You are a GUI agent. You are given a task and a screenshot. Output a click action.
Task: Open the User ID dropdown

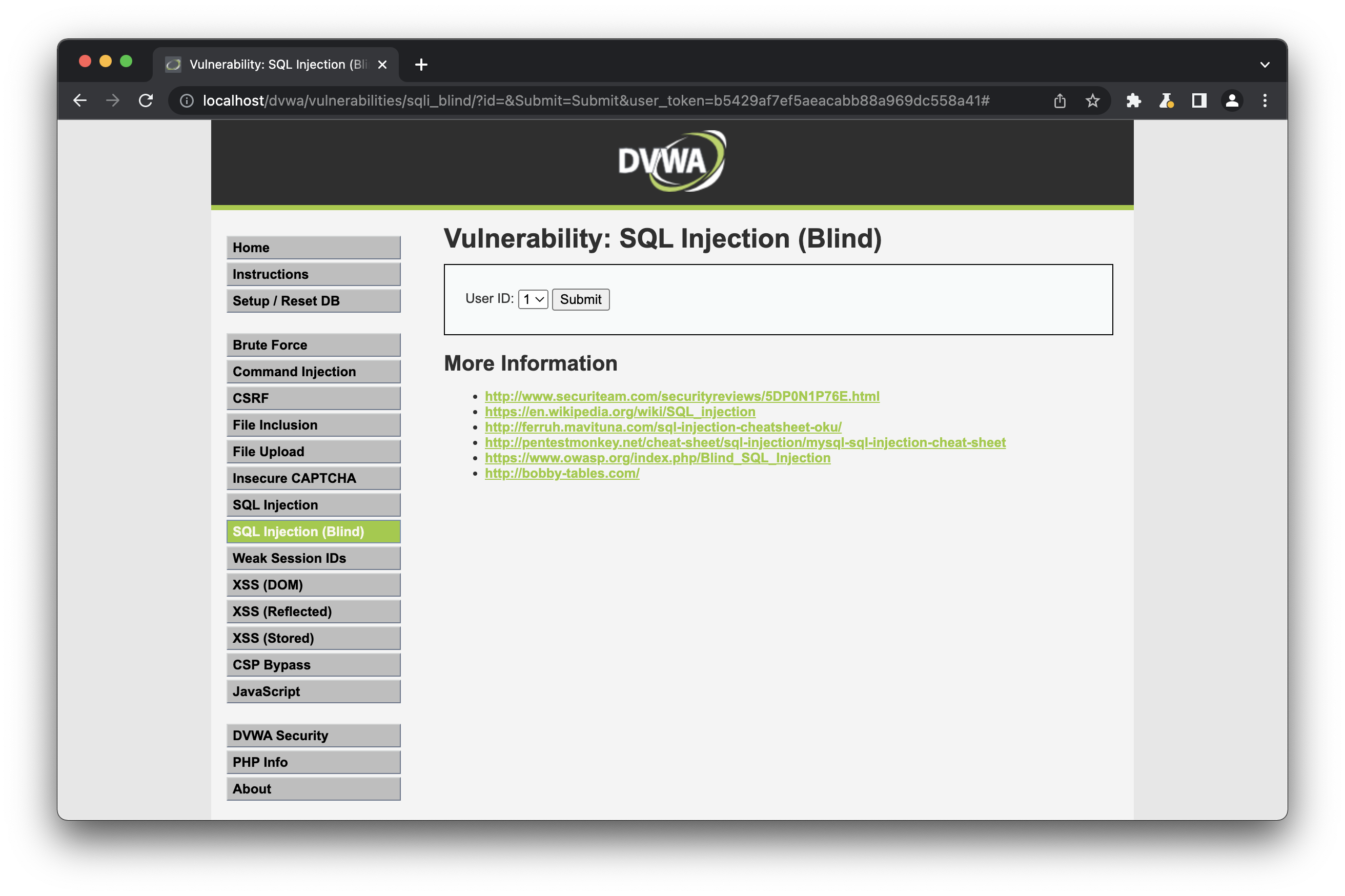pos(533,299)
